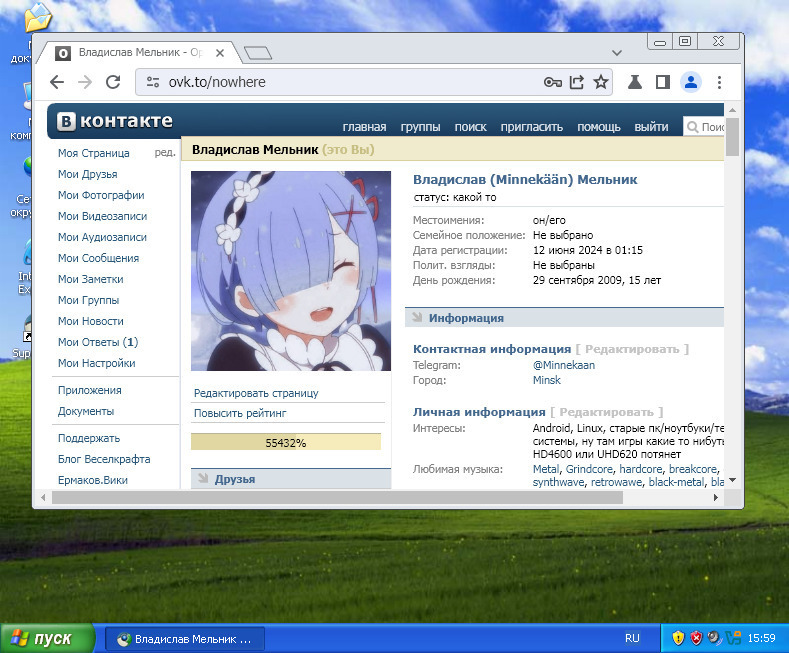The image size is (789, 653).
Task: Open Мои Друзья in sidebar
Action: [x=88, y=174]
